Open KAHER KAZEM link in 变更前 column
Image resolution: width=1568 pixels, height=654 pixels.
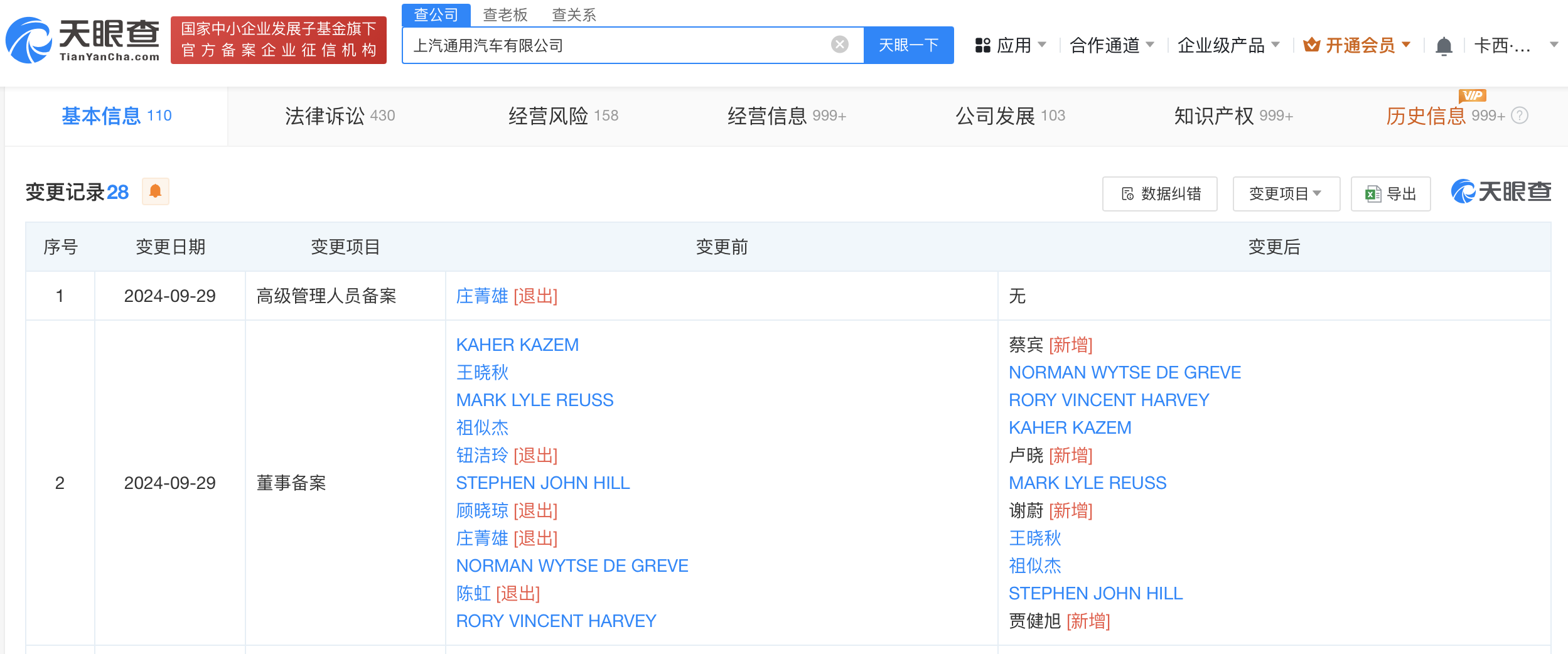(517, 345)
